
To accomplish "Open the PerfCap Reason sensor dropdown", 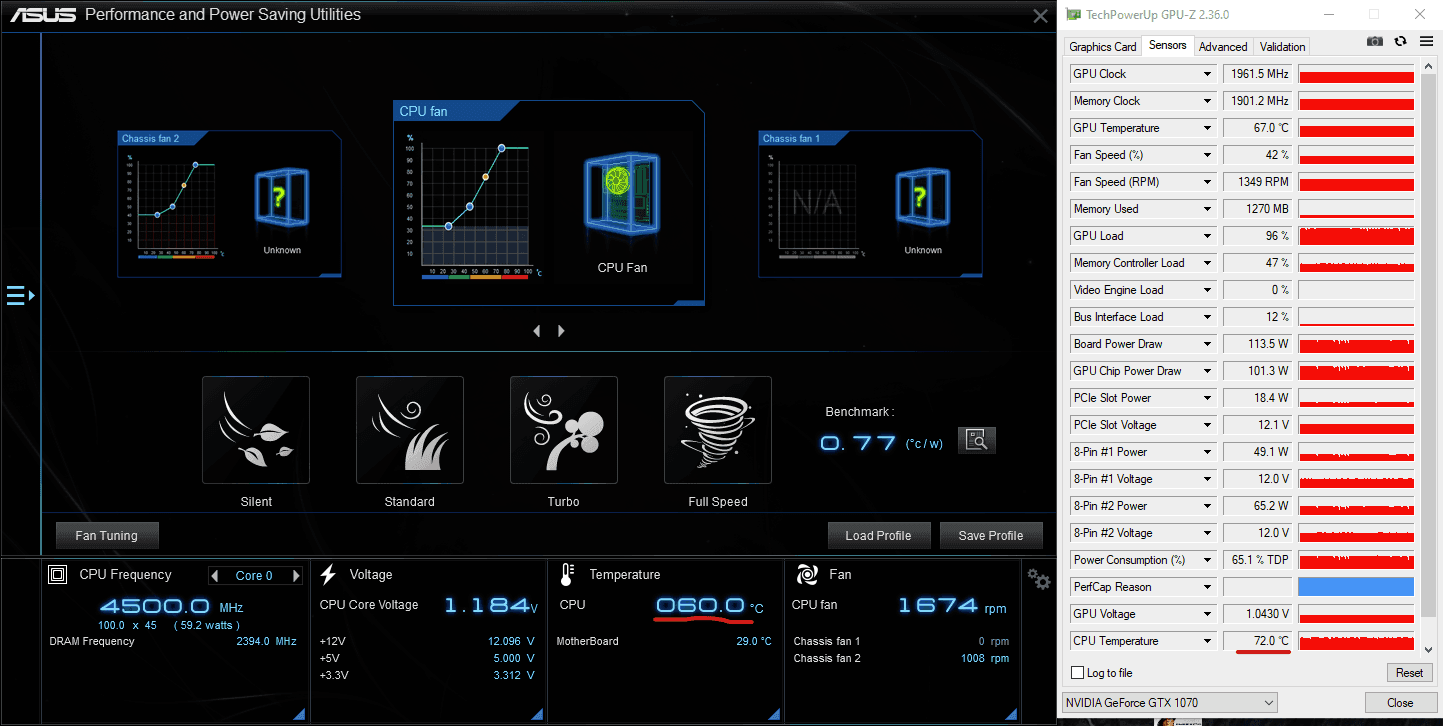I will pos(1208,587).
